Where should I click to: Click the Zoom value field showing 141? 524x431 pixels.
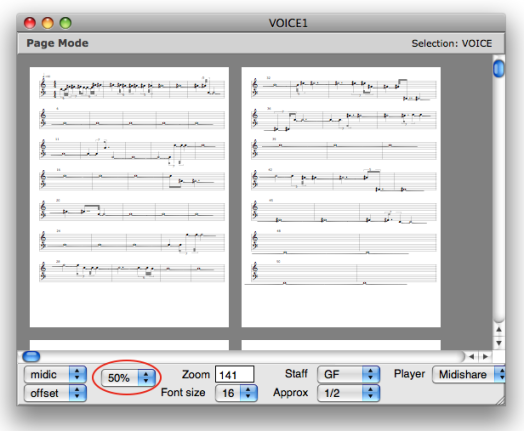click(x=234, y=374)
